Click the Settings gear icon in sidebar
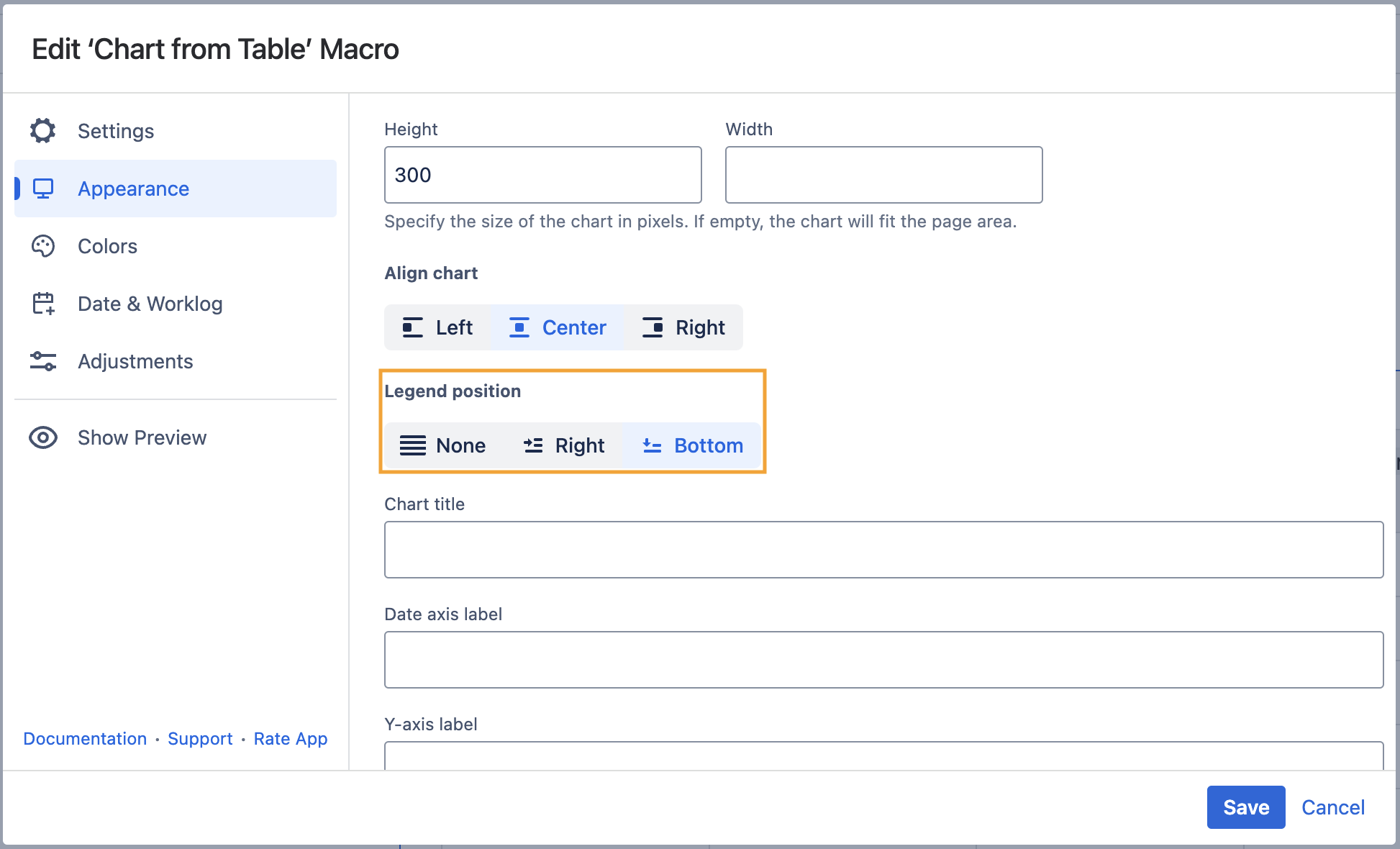Screen dimensions: 1400x849 pyautogui.click(x=43, y=131)
